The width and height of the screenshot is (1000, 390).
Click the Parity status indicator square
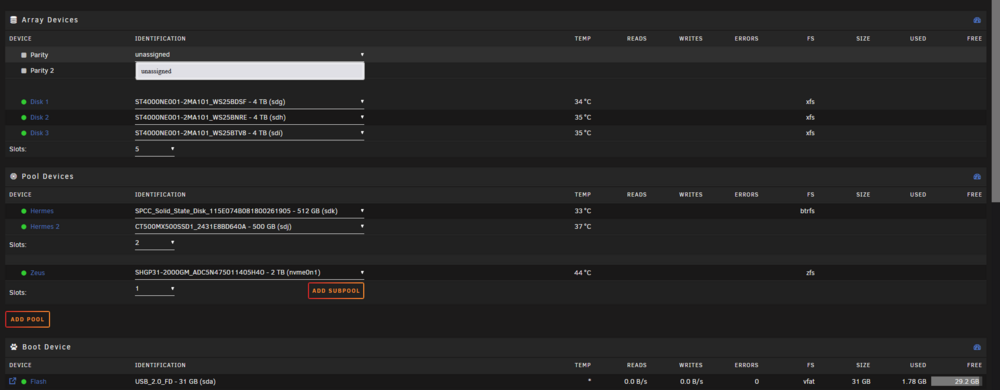coord(24,55)
